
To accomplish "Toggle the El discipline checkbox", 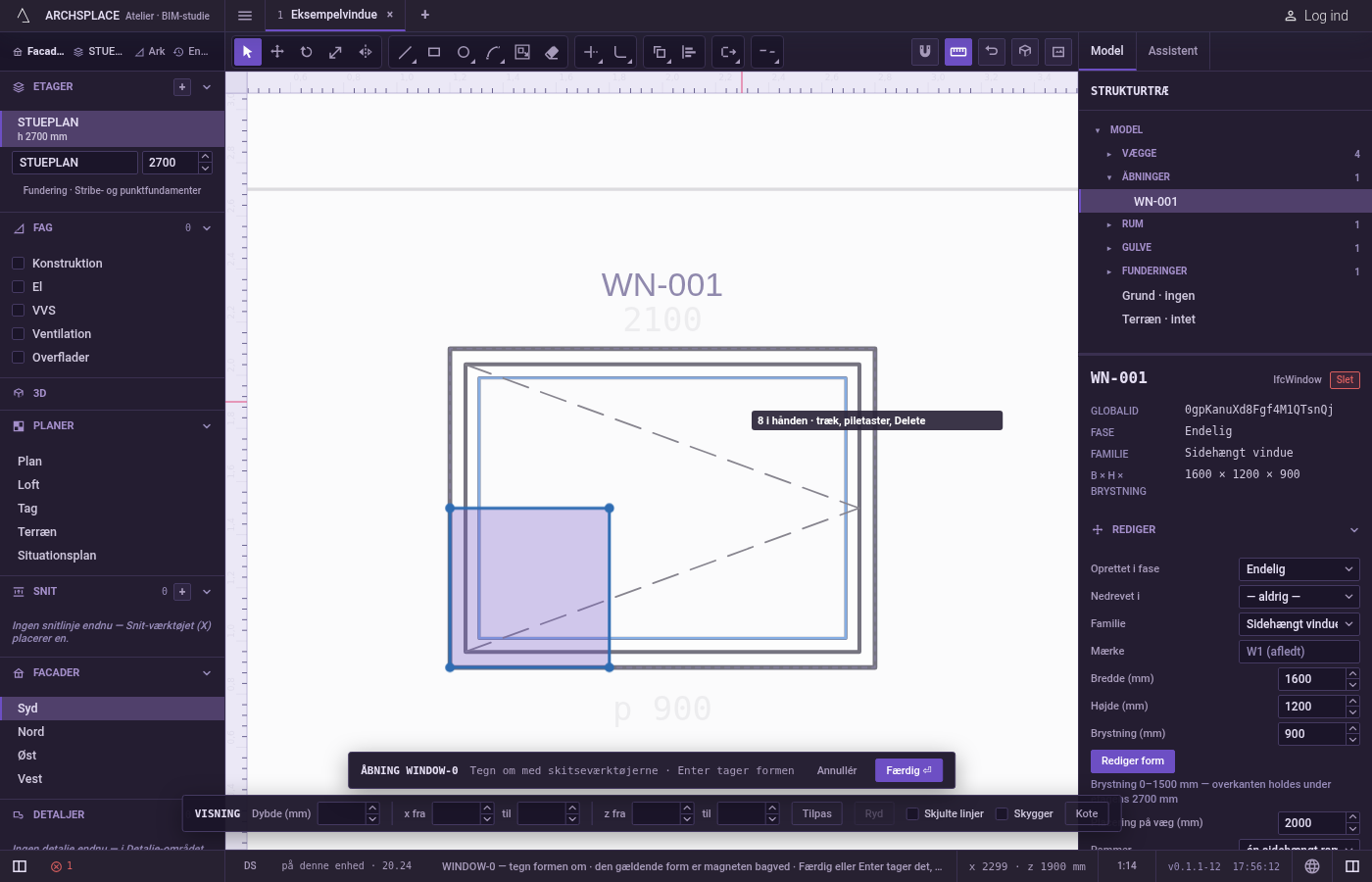I will point(18,287).
